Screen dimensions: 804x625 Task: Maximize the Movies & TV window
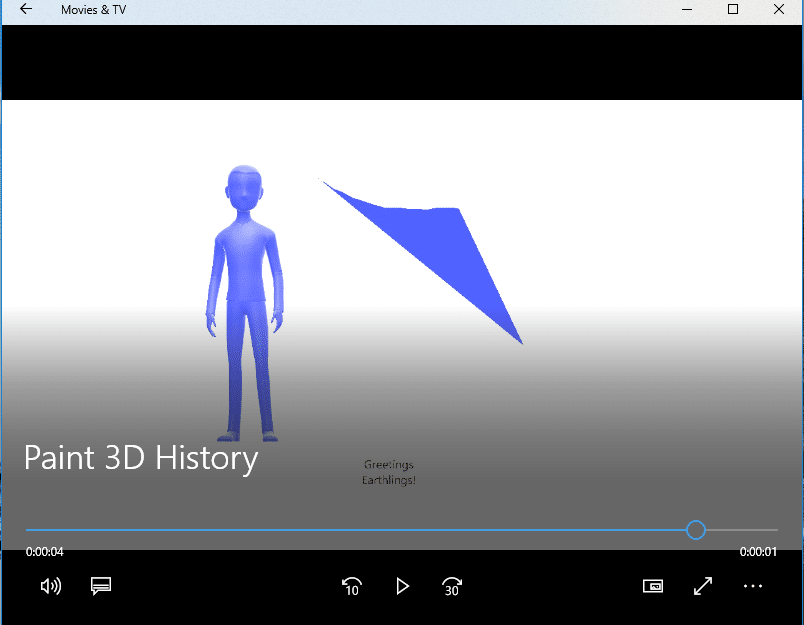point(733,9)
